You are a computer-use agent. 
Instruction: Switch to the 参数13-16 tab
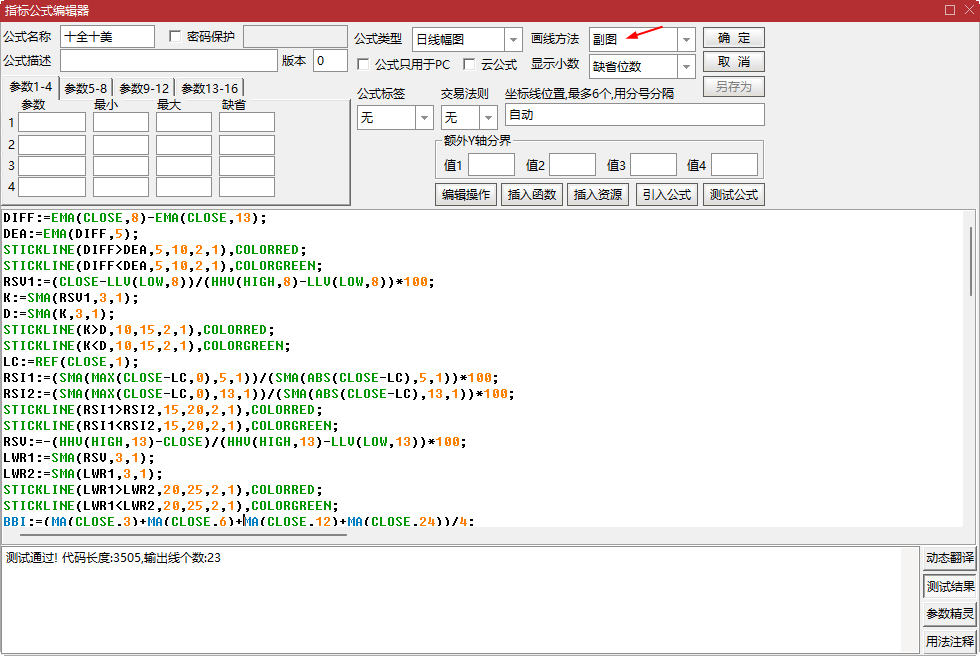(209, 89)
